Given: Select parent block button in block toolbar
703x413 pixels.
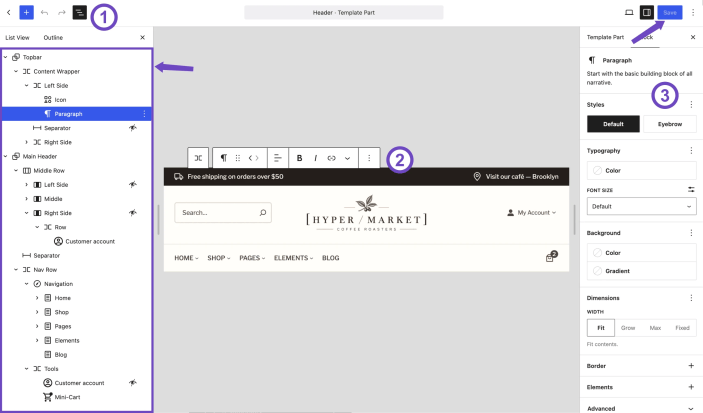Looking at the screenshot, I should pos(198,158).
